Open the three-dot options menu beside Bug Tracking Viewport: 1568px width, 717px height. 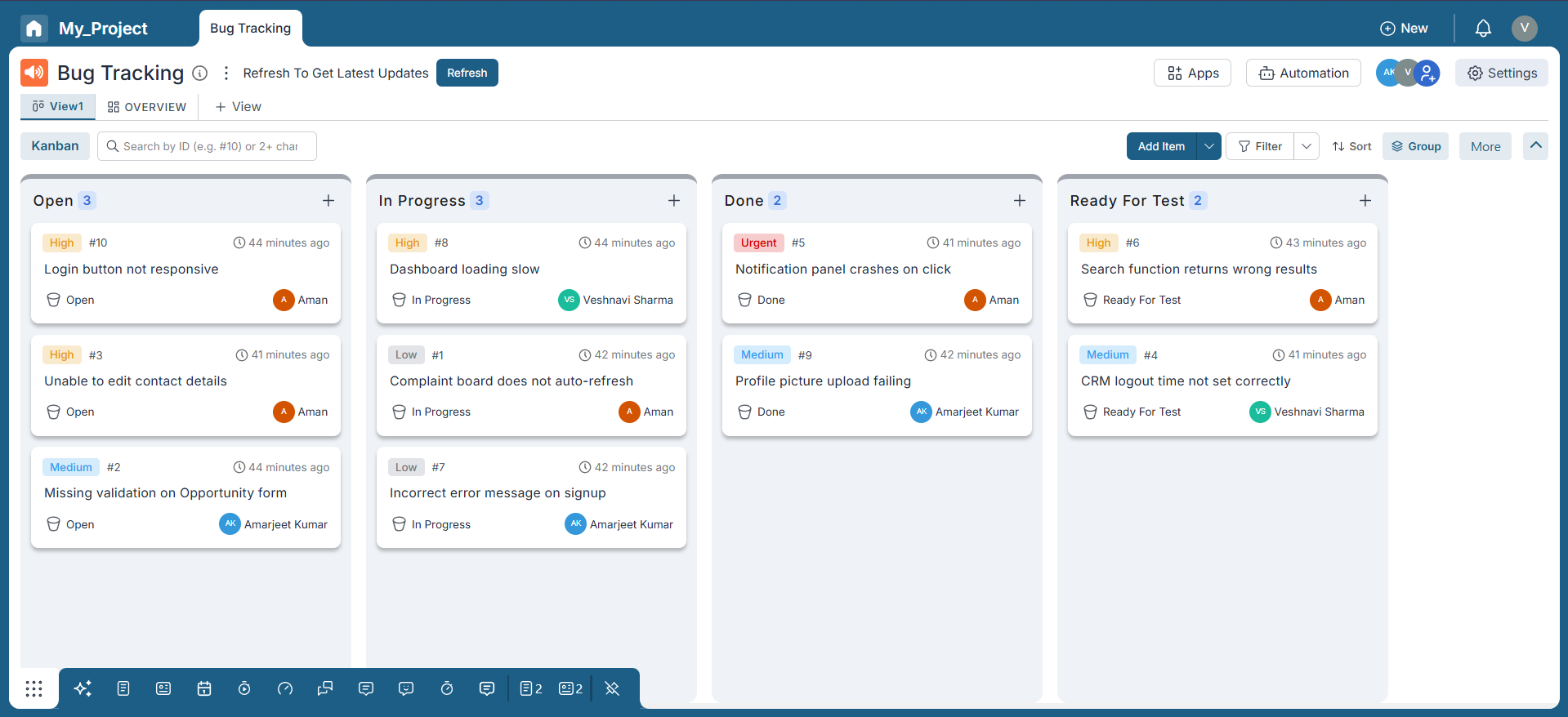click(226, 73)
